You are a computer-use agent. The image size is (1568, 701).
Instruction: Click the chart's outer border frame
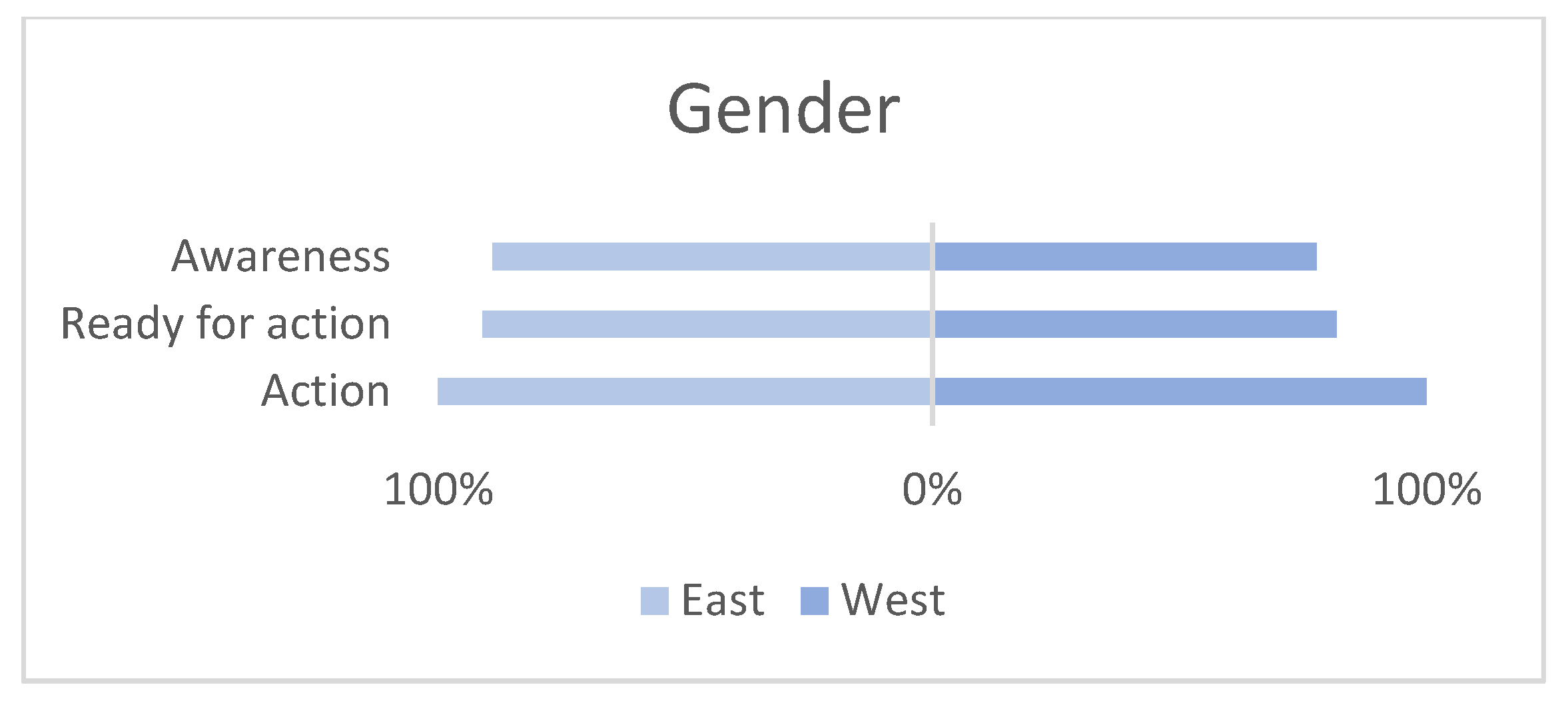pyautogui.click(x=24, y=350)
